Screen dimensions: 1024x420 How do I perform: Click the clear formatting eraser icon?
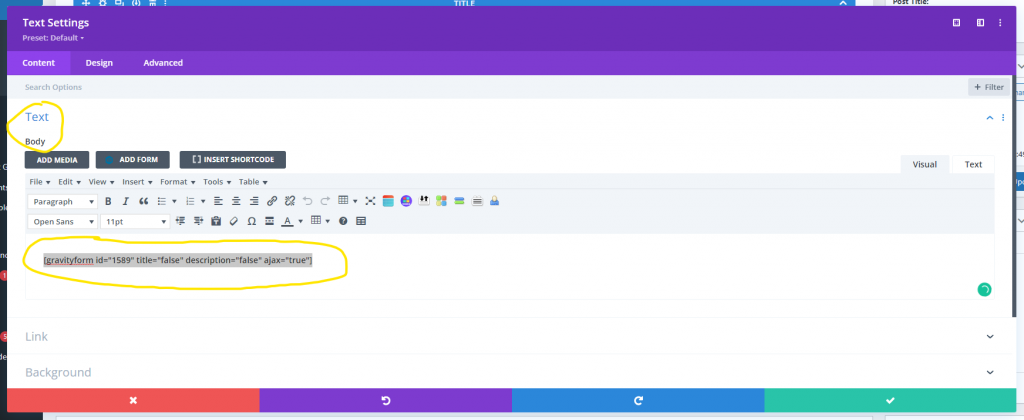coord(234,221)
